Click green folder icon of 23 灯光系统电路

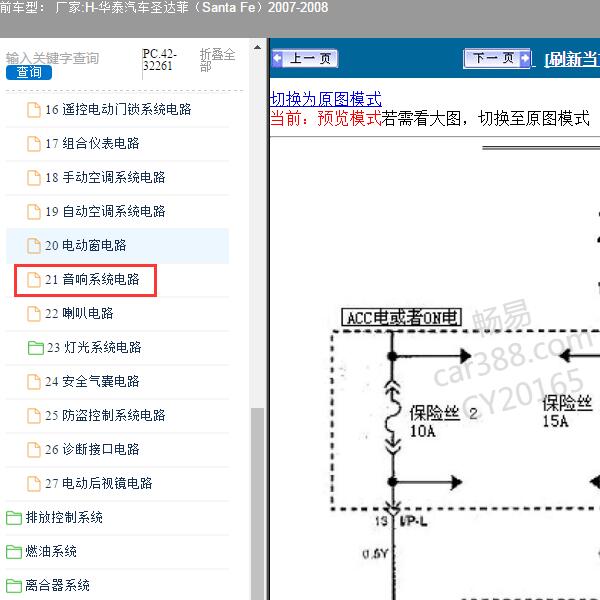[36, 348]
